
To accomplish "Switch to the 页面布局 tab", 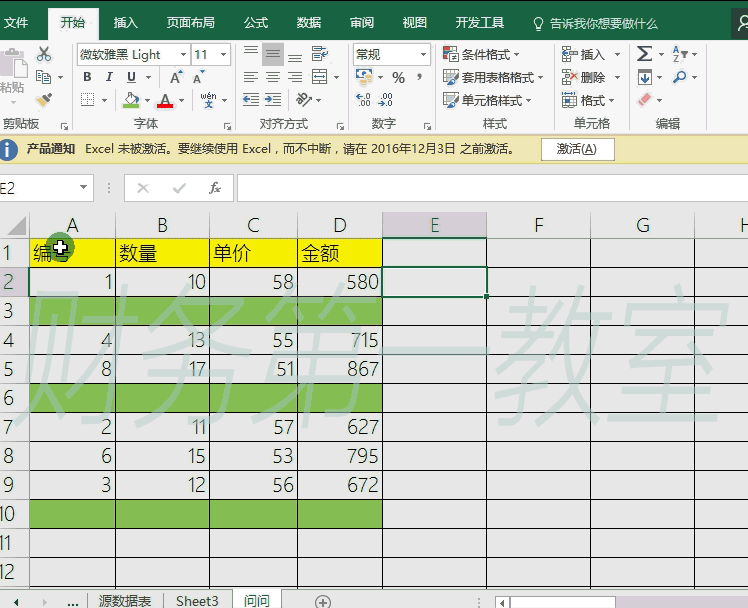I will coord(190,22).
